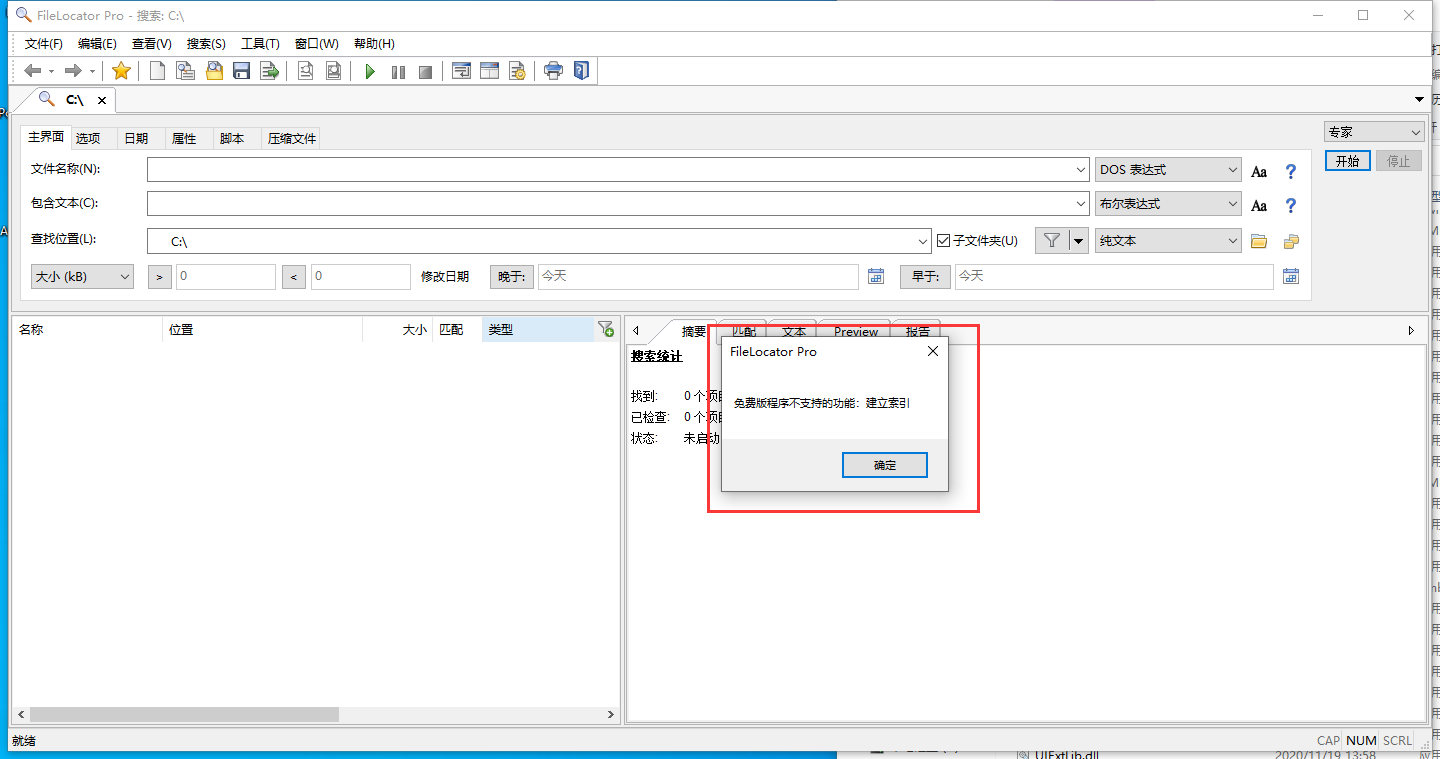This screenshot has width=1440, height=759.
Task: Open the filter options arrow beside funnel
Action: click(x=1078, y=240)
